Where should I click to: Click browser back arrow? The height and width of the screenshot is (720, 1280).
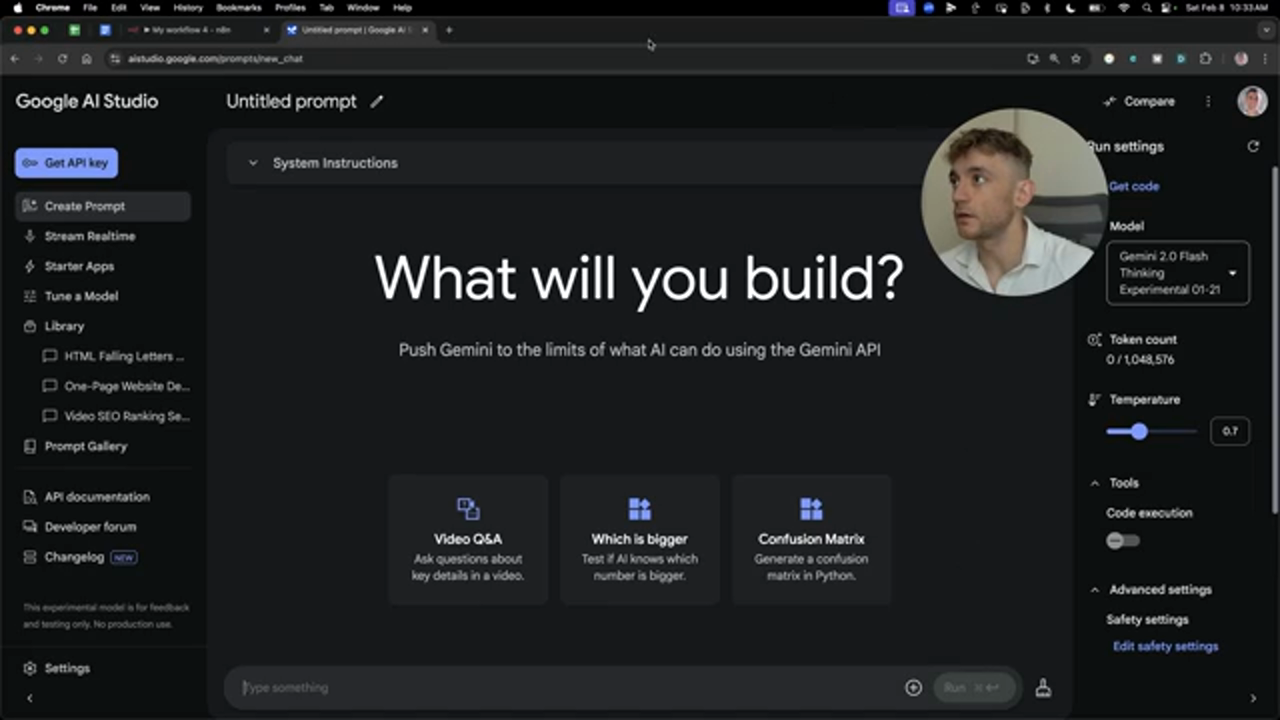tap(14, 59)
